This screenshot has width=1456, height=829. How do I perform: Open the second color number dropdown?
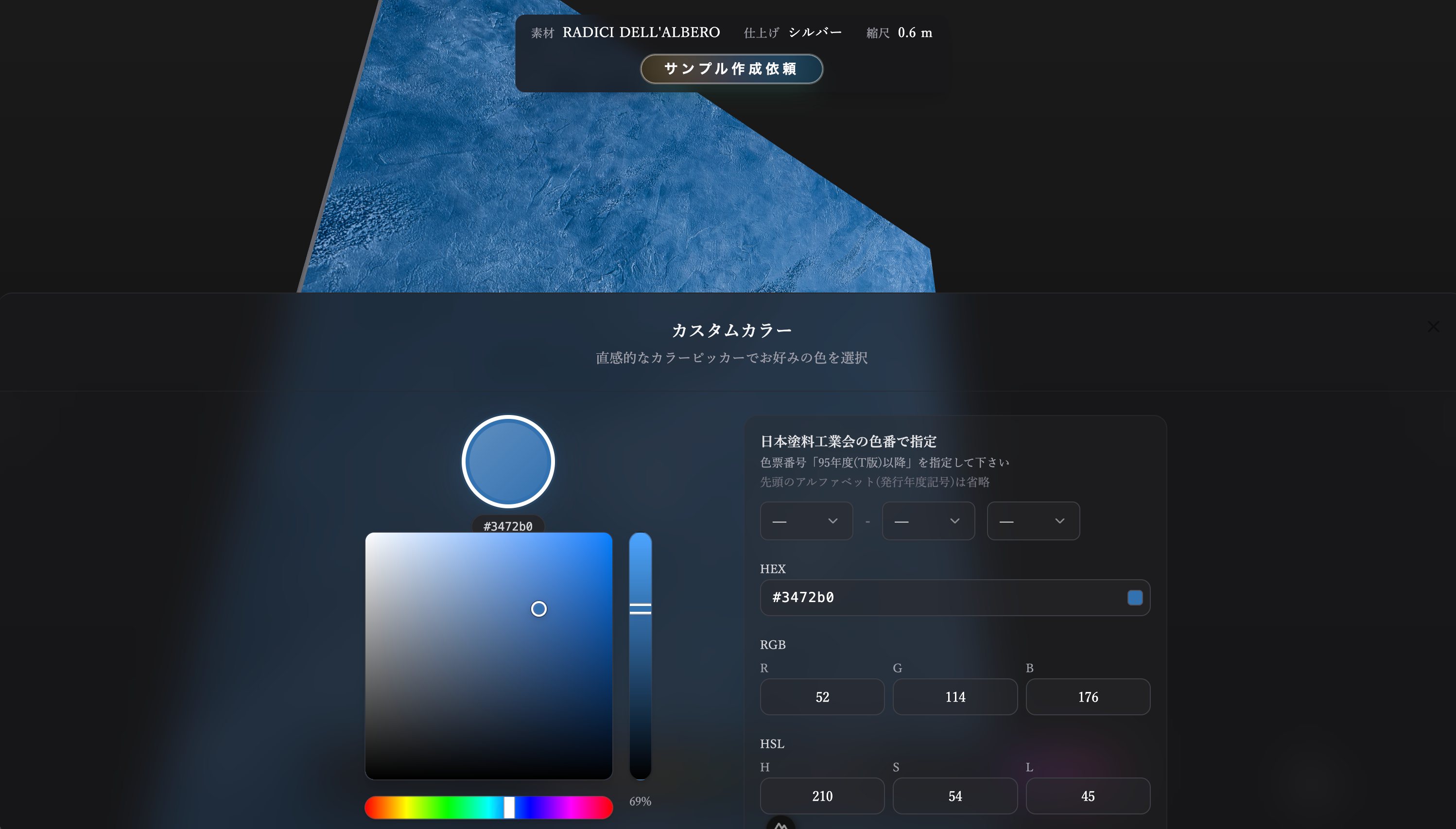coord(928,521)
